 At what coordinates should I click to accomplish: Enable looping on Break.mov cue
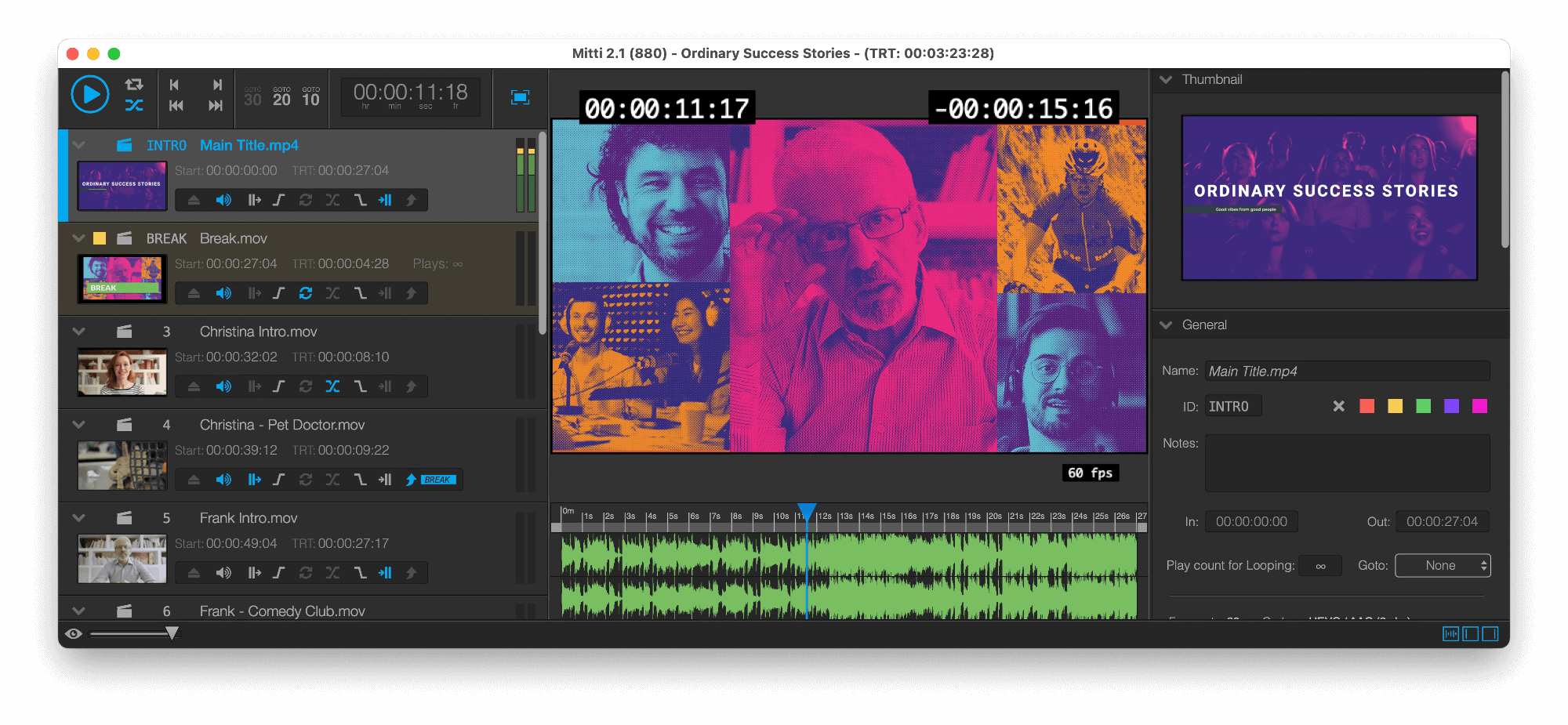point(305,292)
